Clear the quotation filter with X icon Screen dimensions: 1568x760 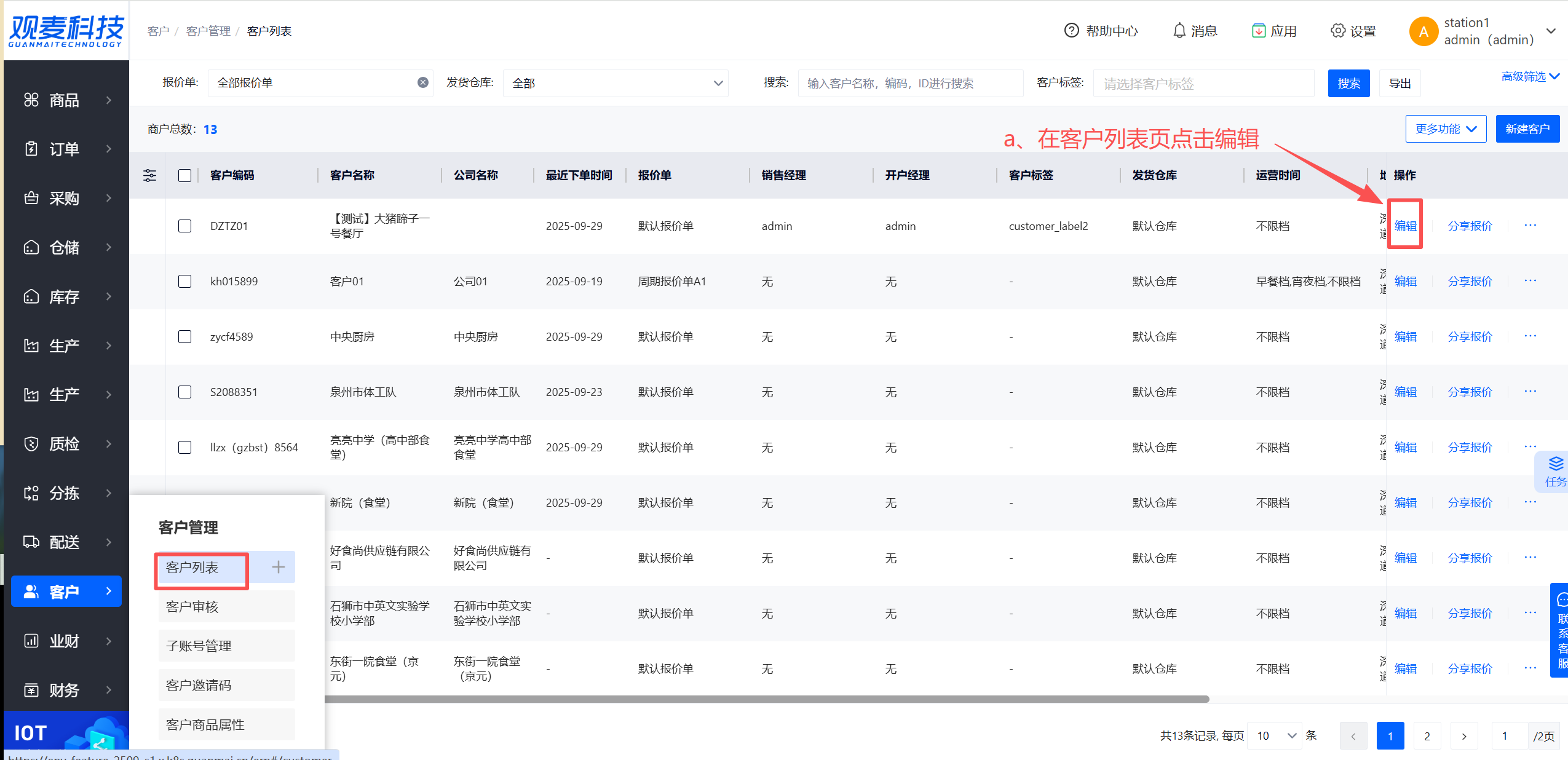[422, 82]
